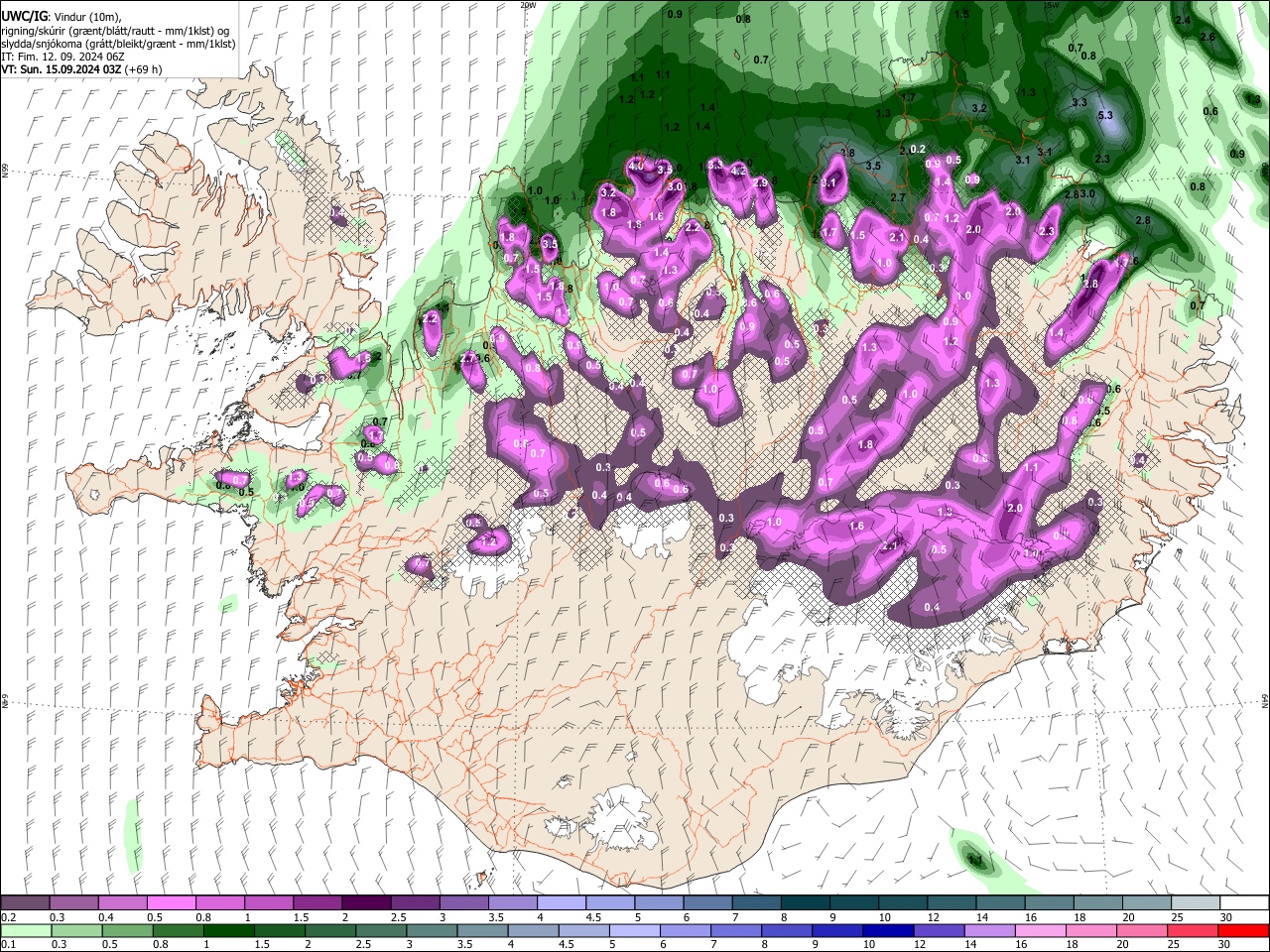This screenshot has width=1270, height=952.
Task: Pick the light grey 25–30 snow legend swatch
Action: point(1195,902)
